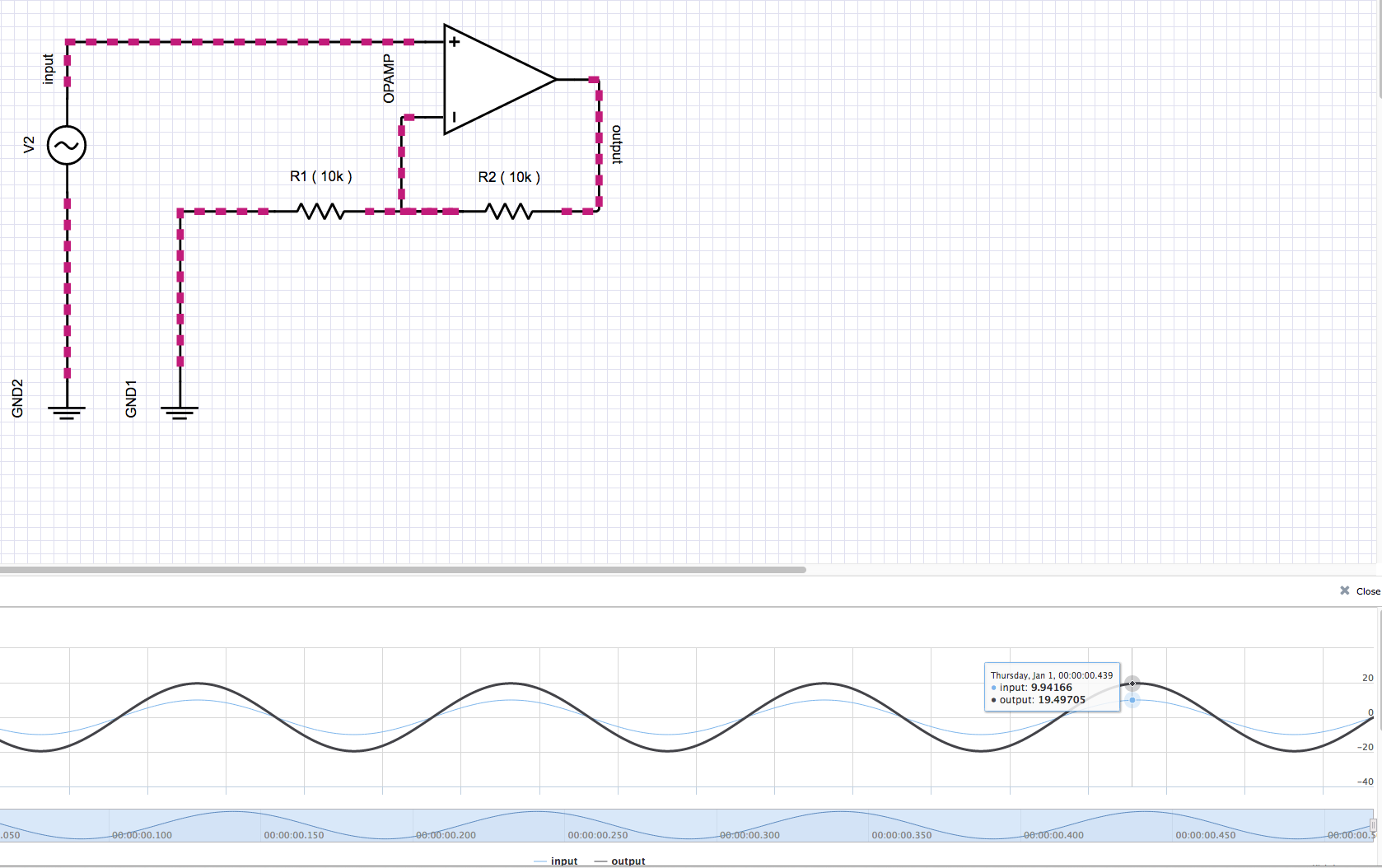1382x868 pixels.
Task: Select the R2 resistor zigzag symbol
Action: (510, 212)
